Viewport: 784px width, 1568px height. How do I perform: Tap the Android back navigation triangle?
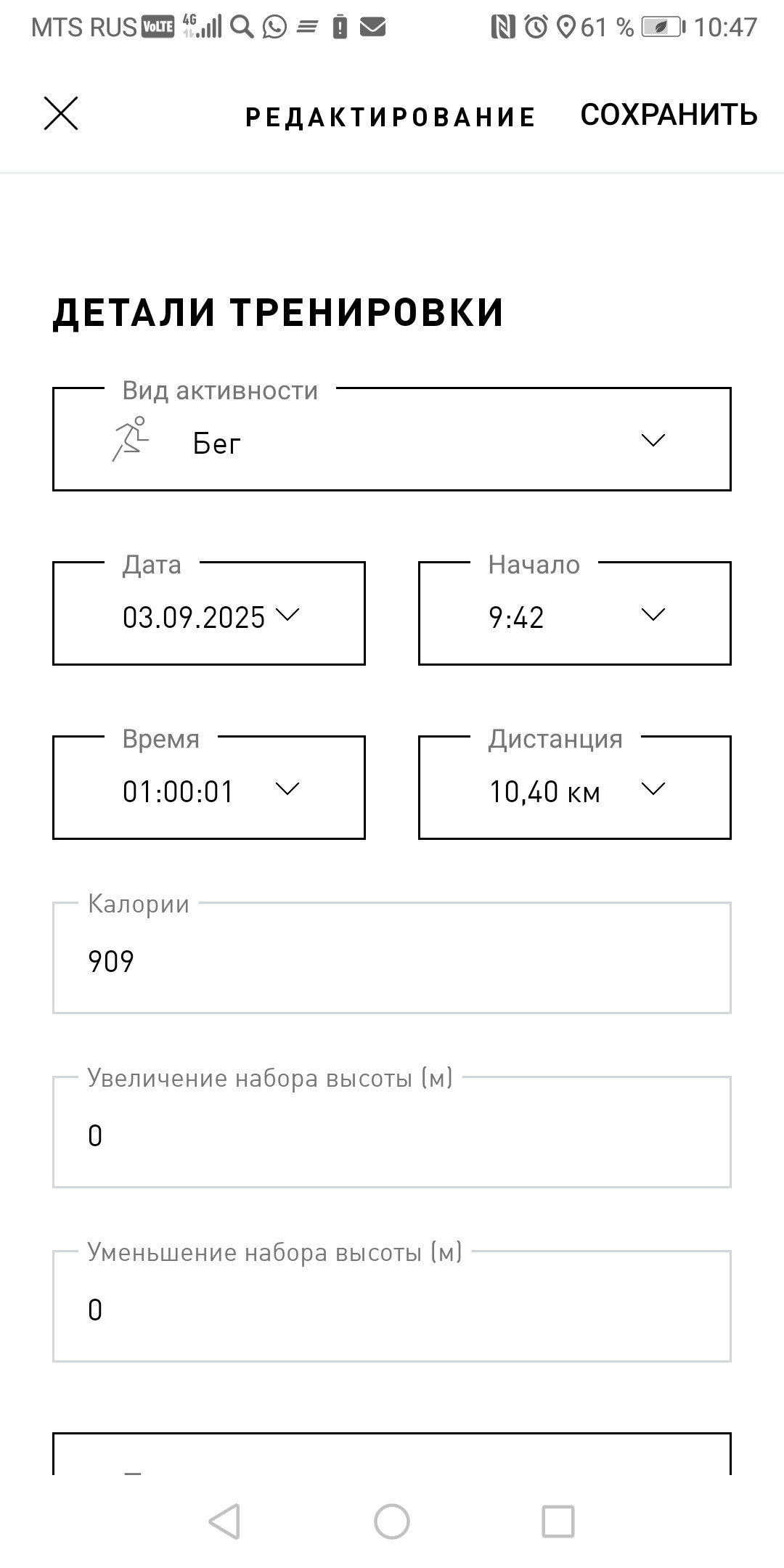click(224, 1521)
